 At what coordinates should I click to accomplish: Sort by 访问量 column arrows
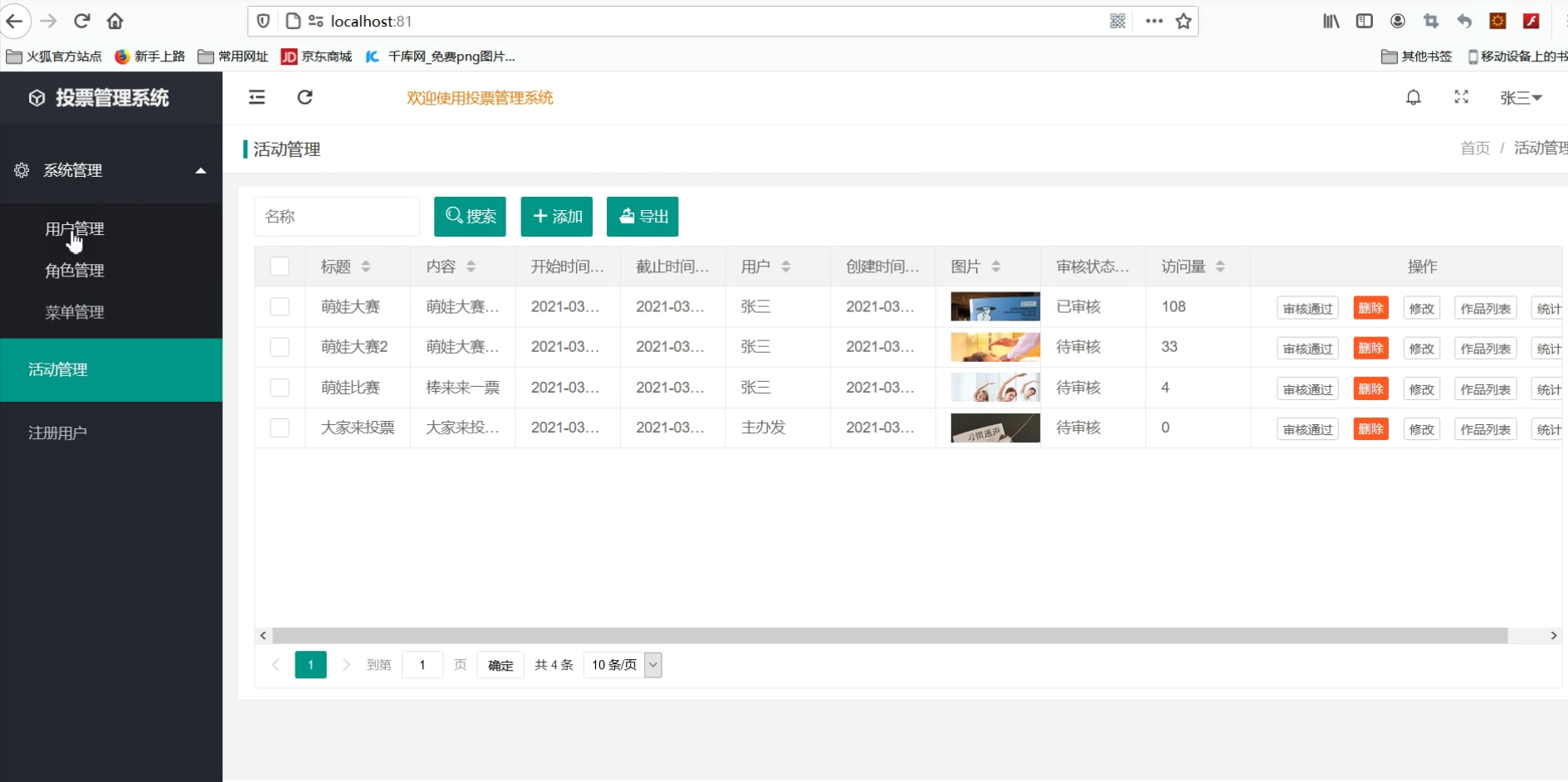pos(1220,266)
